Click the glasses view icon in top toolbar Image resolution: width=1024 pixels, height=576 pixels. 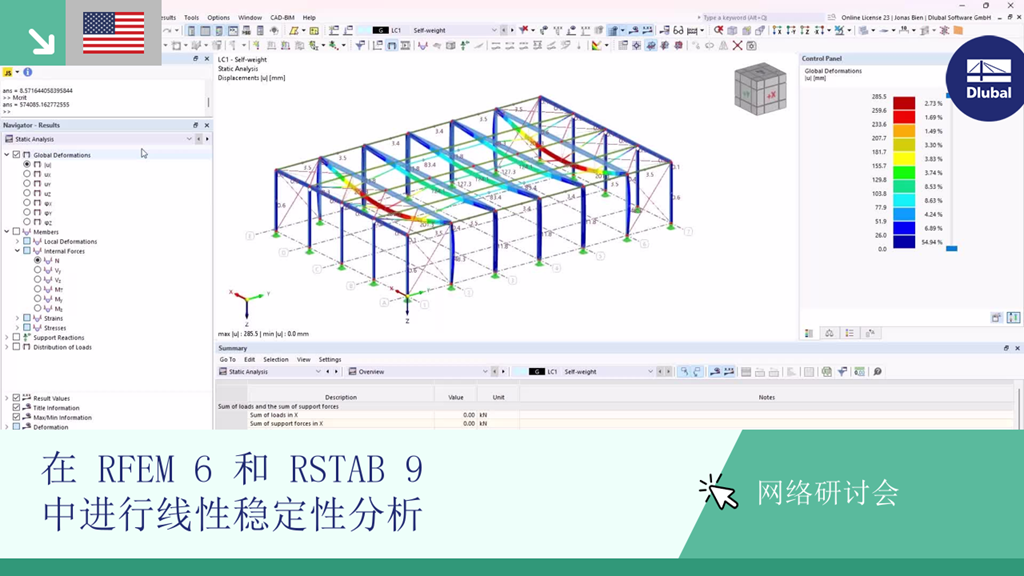point(679,30)
